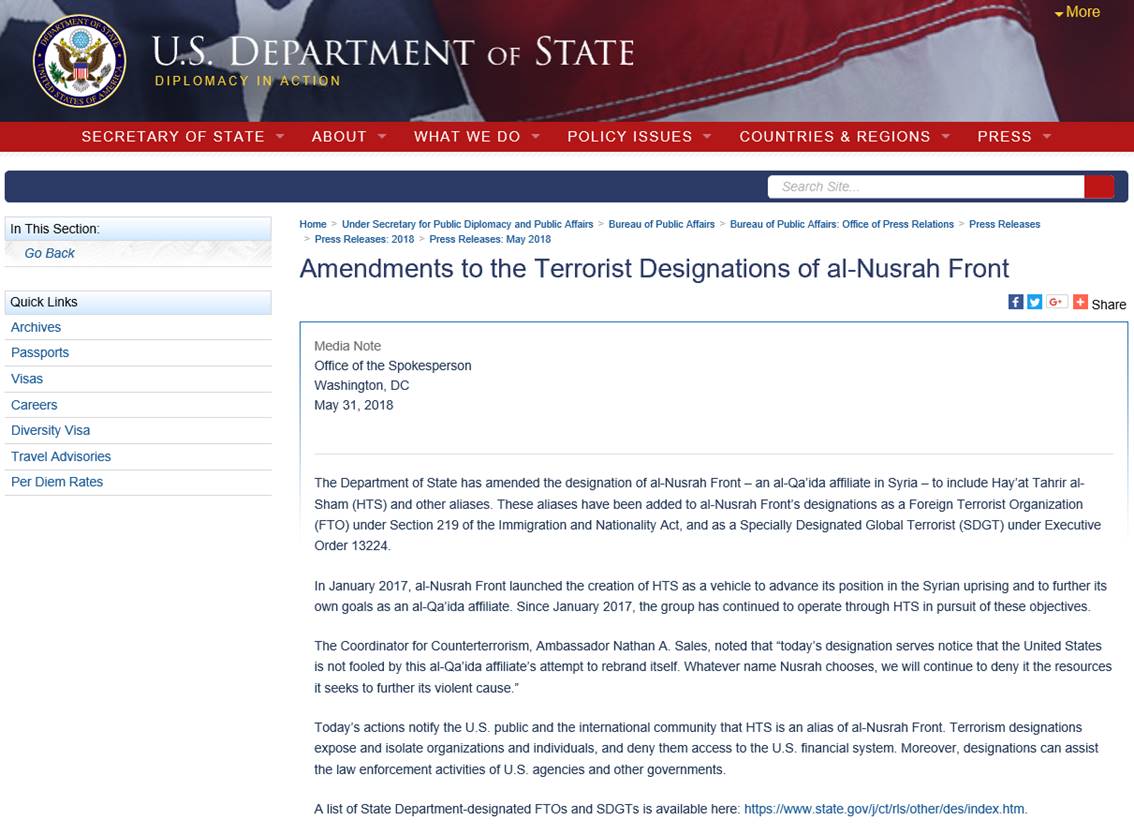Viewport: 1134px width, 835px height.
Task: Share the page on Facebook
Action: pyautogui.click(x=1015, y=302)
